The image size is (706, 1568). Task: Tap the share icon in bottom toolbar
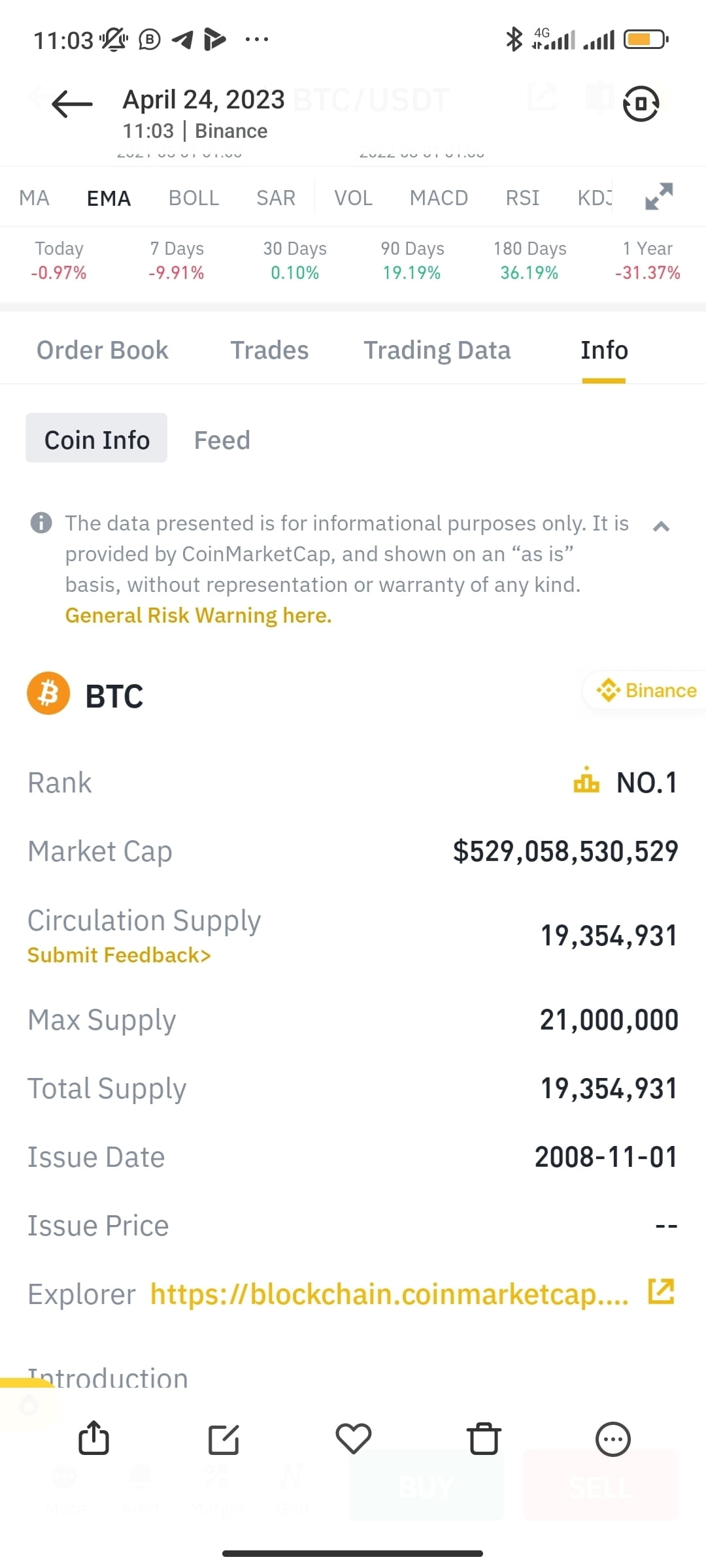pos(93,1438)
